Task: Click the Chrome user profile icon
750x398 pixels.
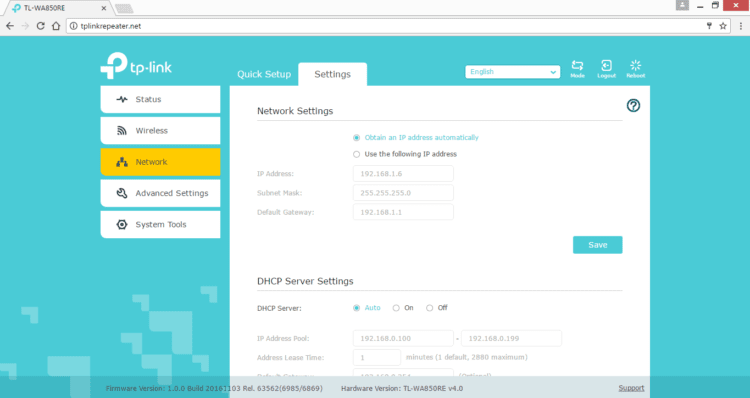Action: [x=682, y=5]
